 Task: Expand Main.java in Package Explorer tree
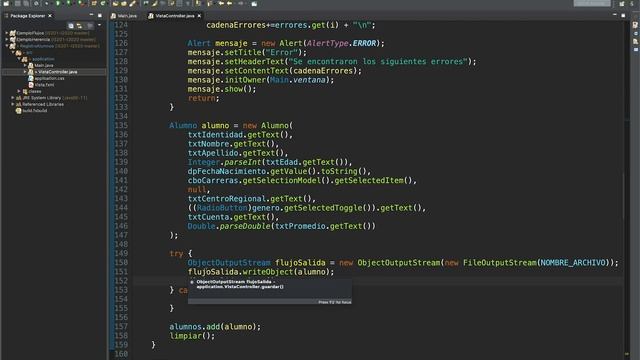(x=25, y=65)
